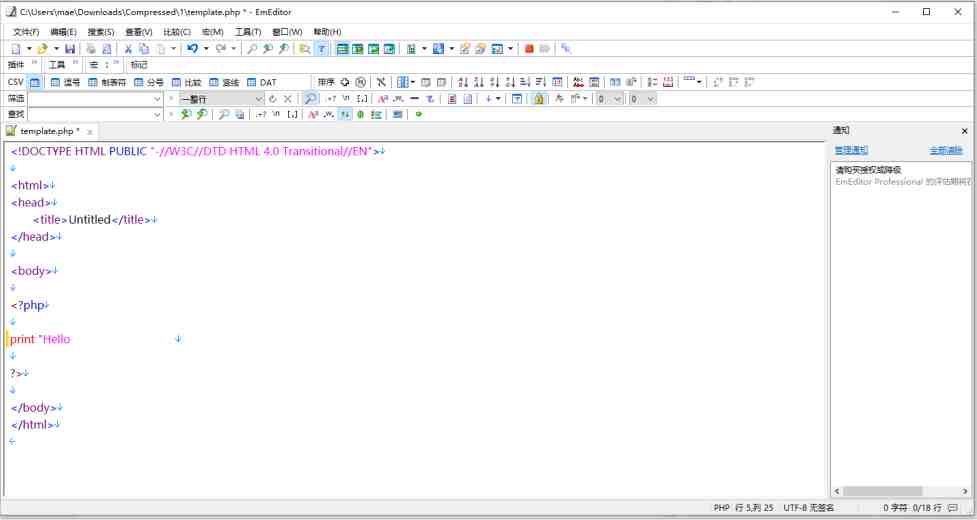Screen dimensions: 977x520
Task: Click the yellow highlighted lock icon in Filter bar
Action: [x=538, y=99]
